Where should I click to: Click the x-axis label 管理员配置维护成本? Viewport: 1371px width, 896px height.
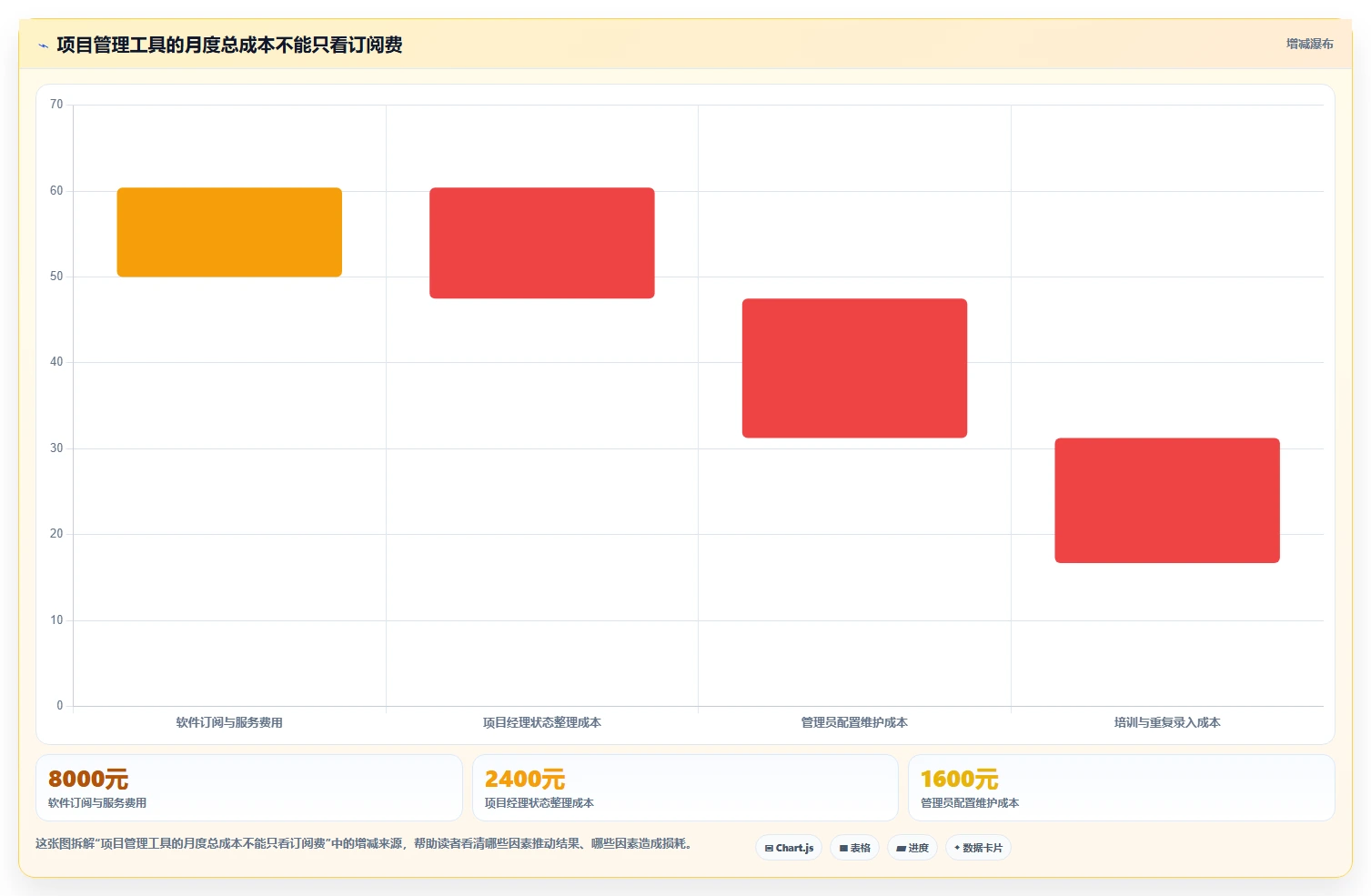tap(854, 722)
